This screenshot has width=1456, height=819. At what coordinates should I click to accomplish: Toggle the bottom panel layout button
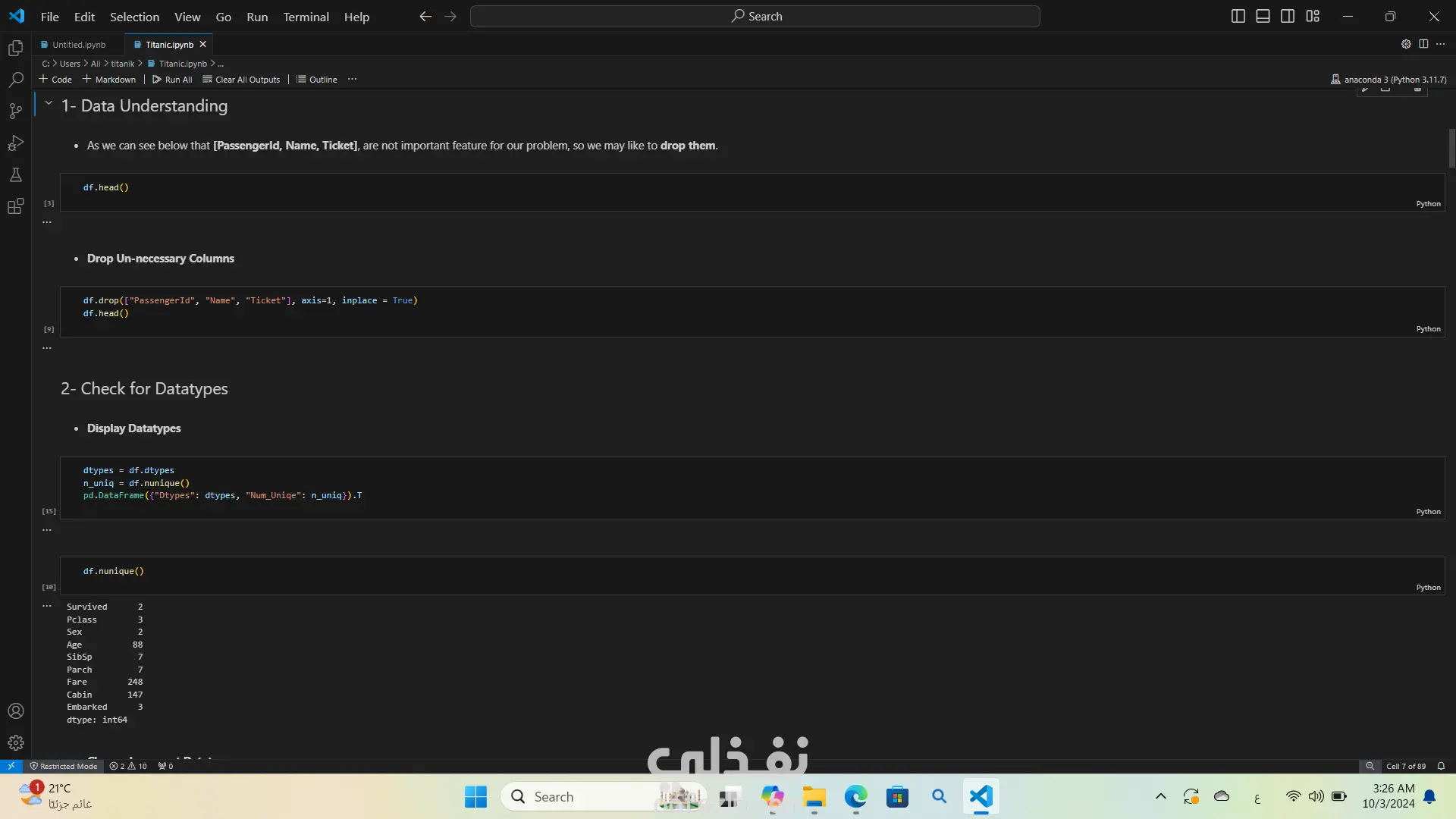[x=1263, y=16]
